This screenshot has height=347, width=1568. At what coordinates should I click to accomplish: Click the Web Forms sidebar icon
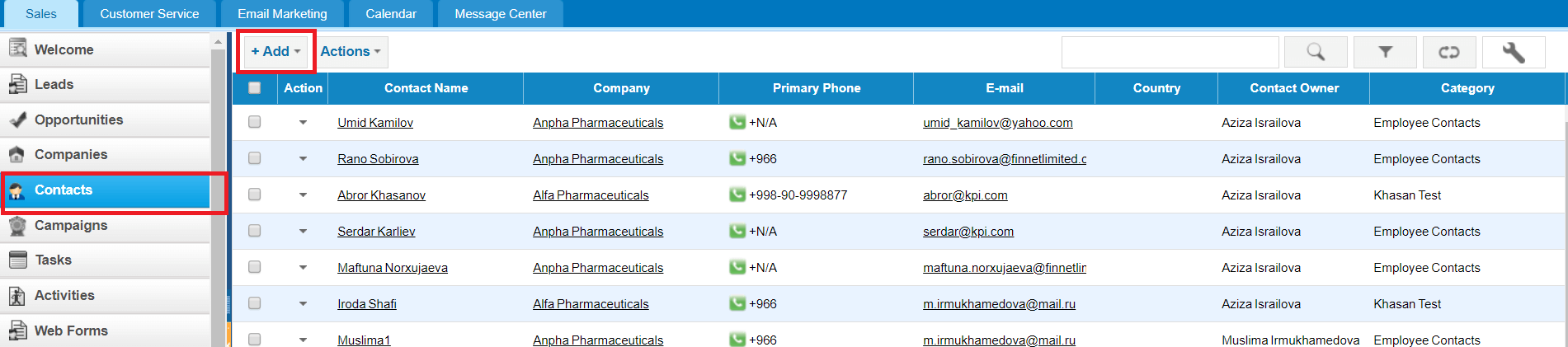17,331
